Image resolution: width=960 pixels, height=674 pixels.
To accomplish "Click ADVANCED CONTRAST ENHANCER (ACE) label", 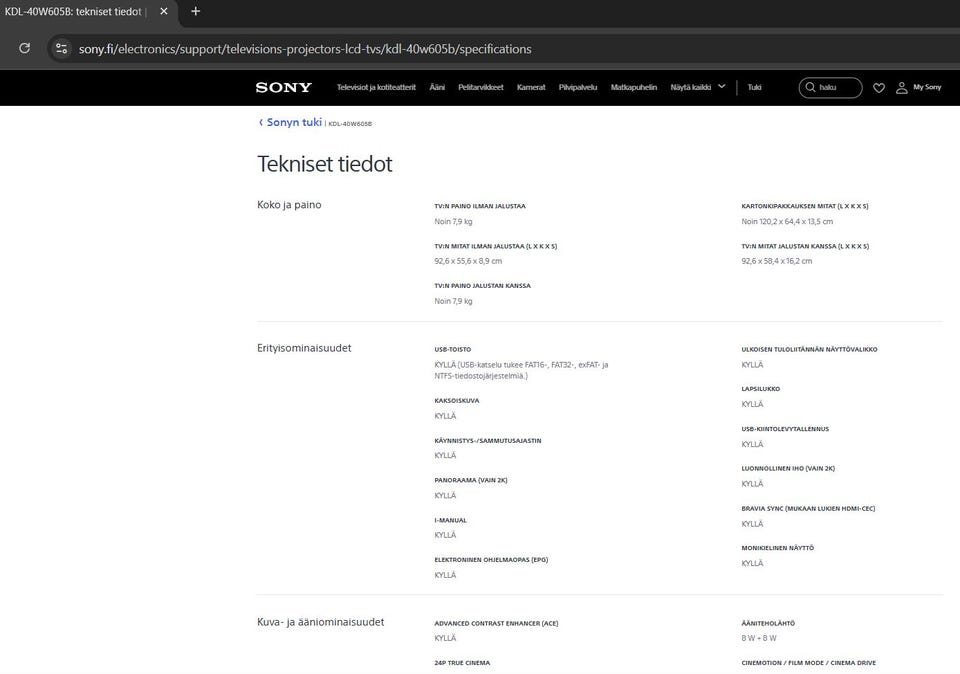I will pos(497,624).
